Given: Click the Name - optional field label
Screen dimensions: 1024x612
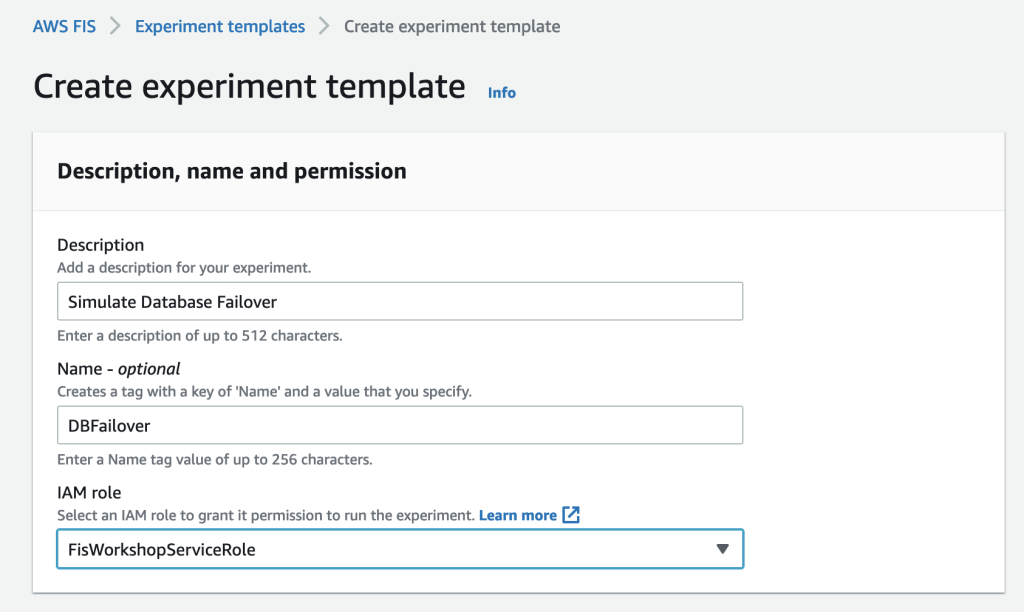Looking at the screenshot, I should pyautogui.click(x=118, y=368).
